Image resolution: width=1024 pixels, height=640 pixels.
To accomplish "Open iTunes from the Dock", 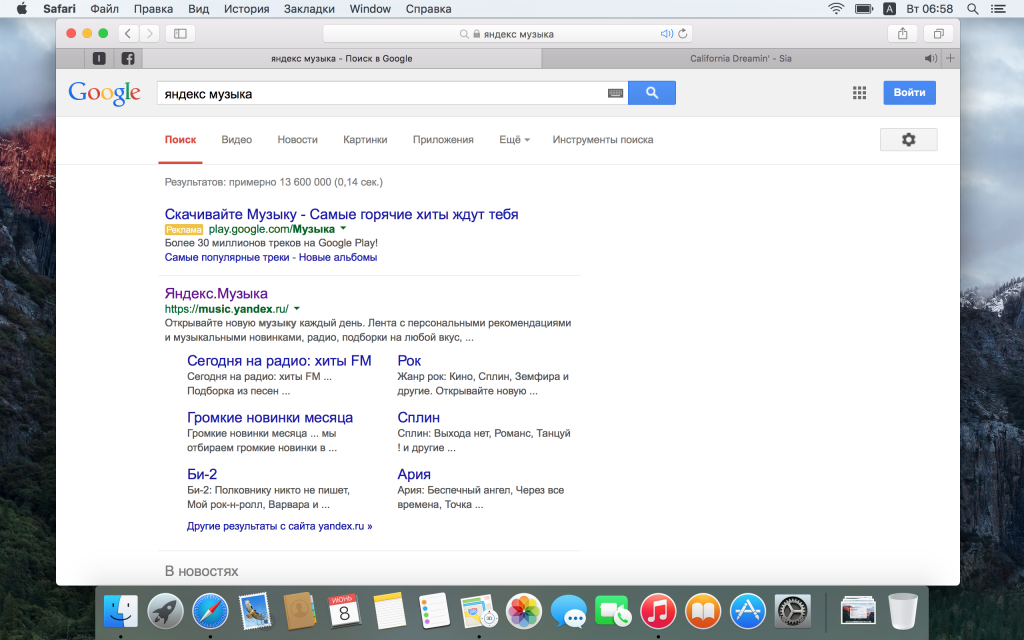I will click(657, 609).
